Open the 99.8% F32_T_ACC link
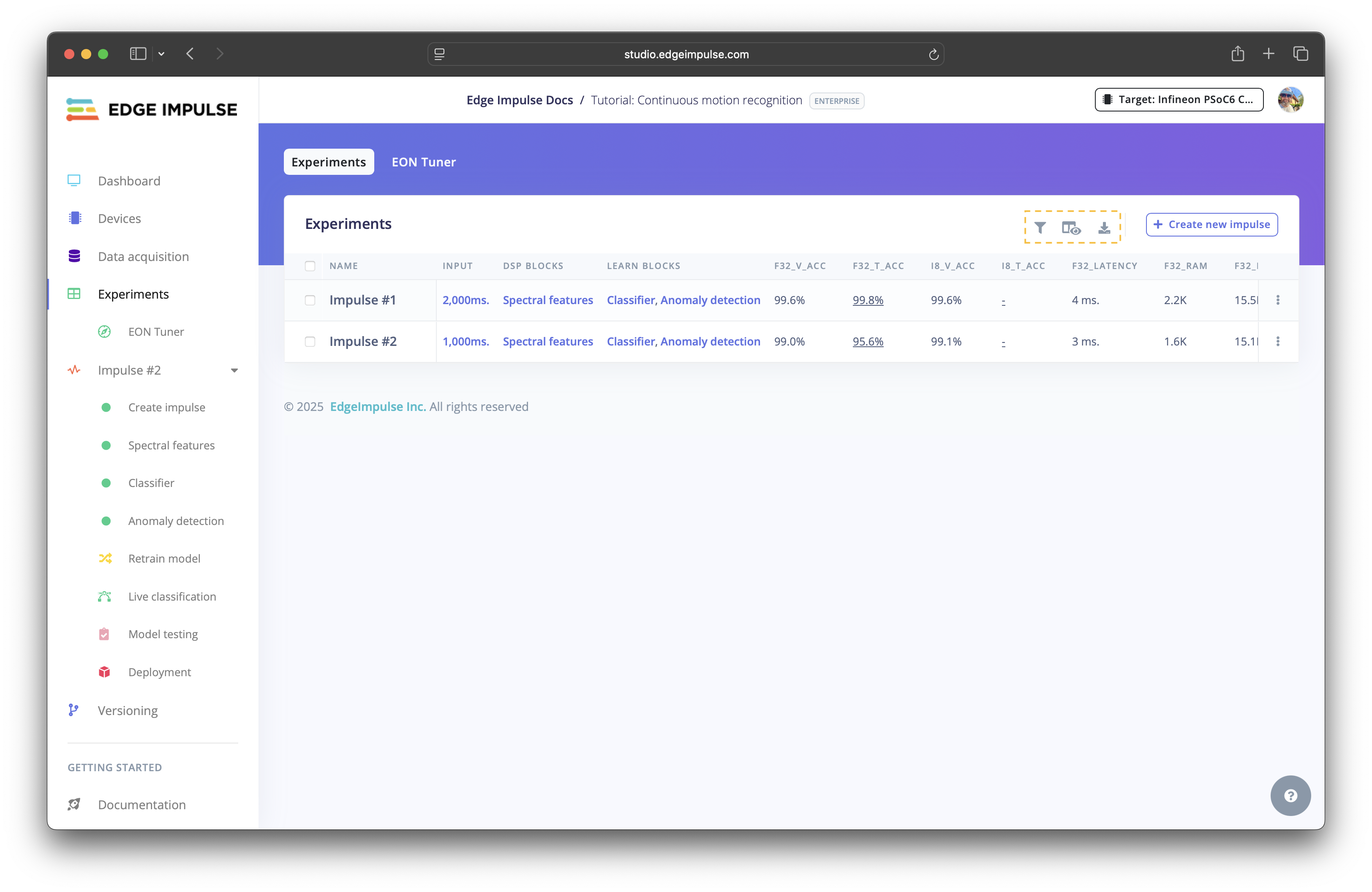The image size is (1372, 892). tap(868, 300)
